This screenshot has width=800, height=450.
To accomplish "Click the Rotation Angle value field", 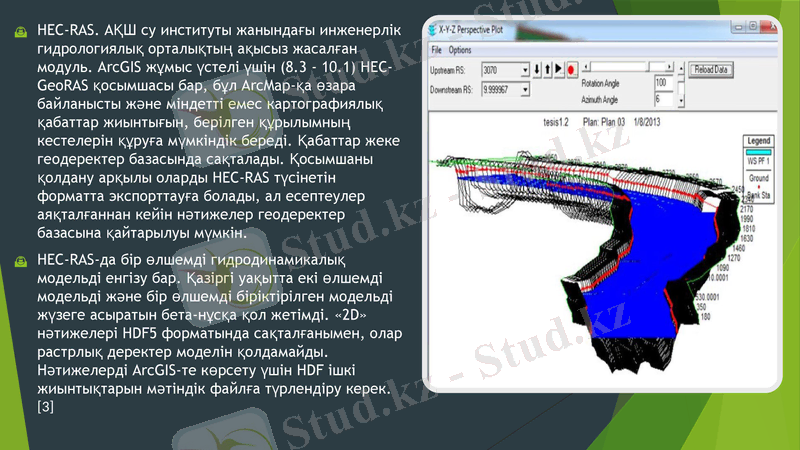I will click(x=662, y=83).
